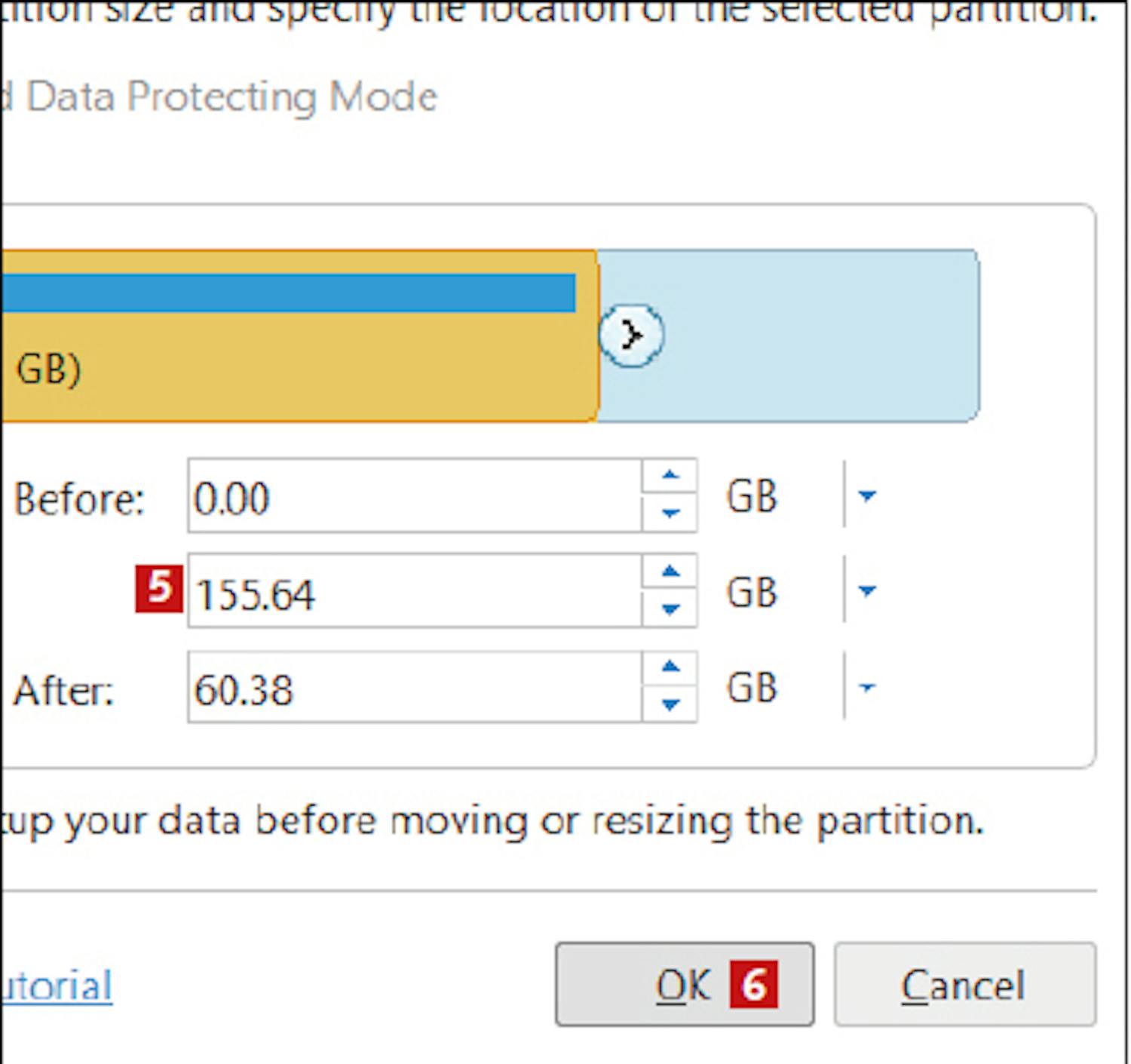The image size is (1131, 1064).
Task: Open unit dropdown for partition size
Action: (x=867, y=590)
